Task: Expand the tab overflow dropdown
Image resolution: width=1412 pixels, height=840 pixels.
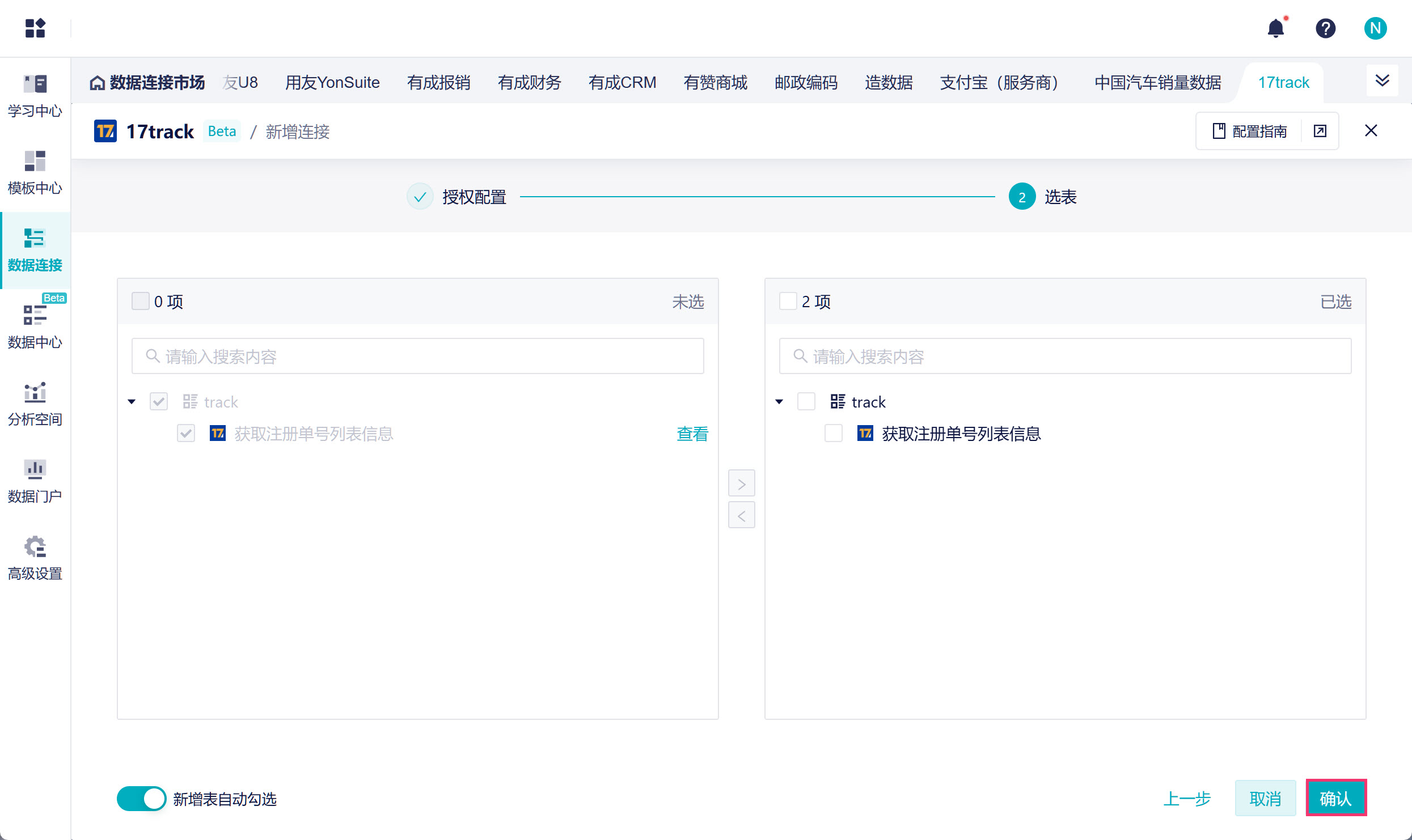Action: tap(1383, 81)
